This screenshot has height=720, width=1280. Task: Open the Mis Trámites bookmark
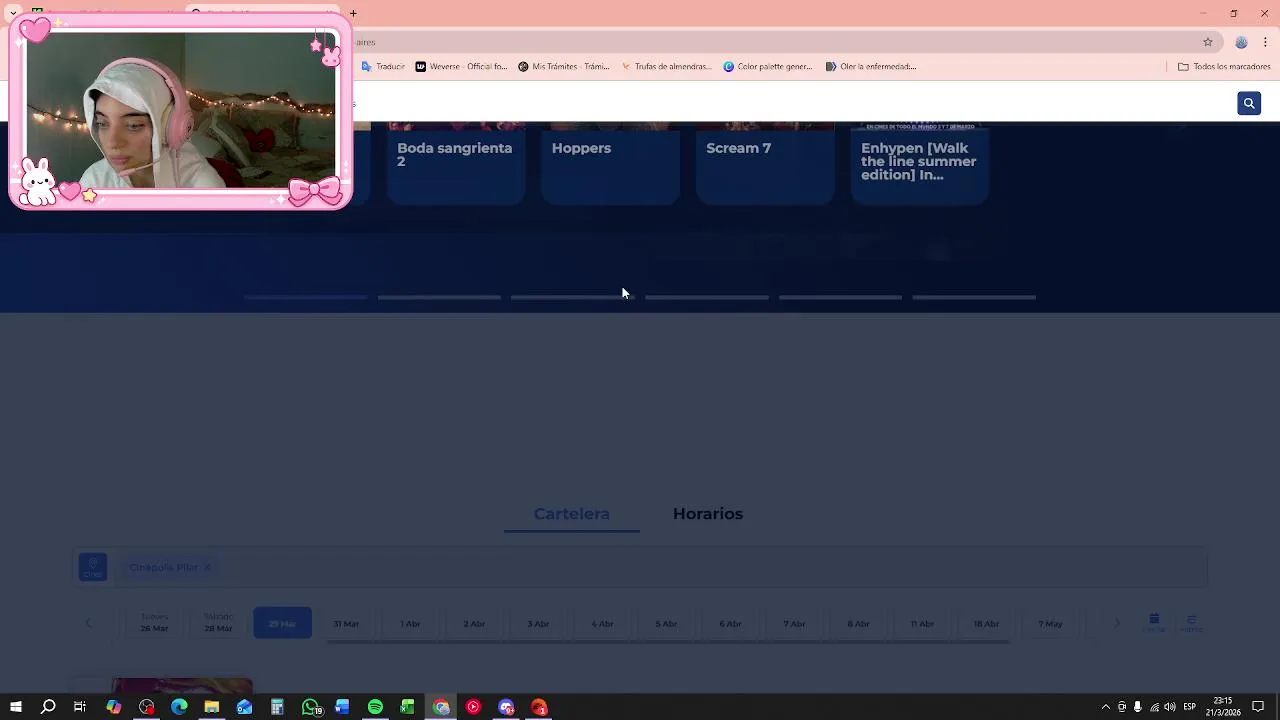click(564, 67)
